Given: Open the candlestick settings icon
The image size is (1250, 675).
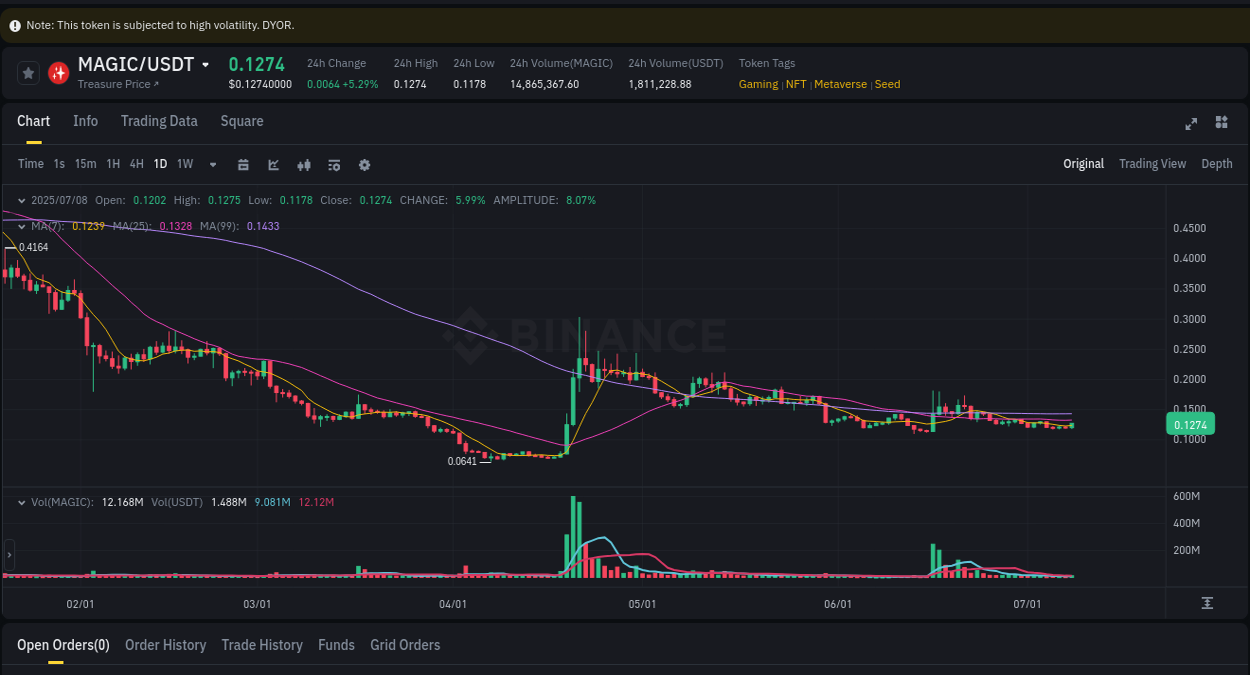Looking at the screenshot, I should coord(304,164).
